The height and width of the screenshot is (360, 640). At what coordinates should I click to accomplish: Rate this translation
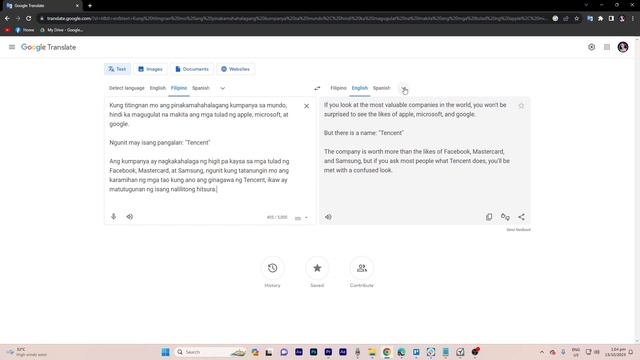point(505,217)
